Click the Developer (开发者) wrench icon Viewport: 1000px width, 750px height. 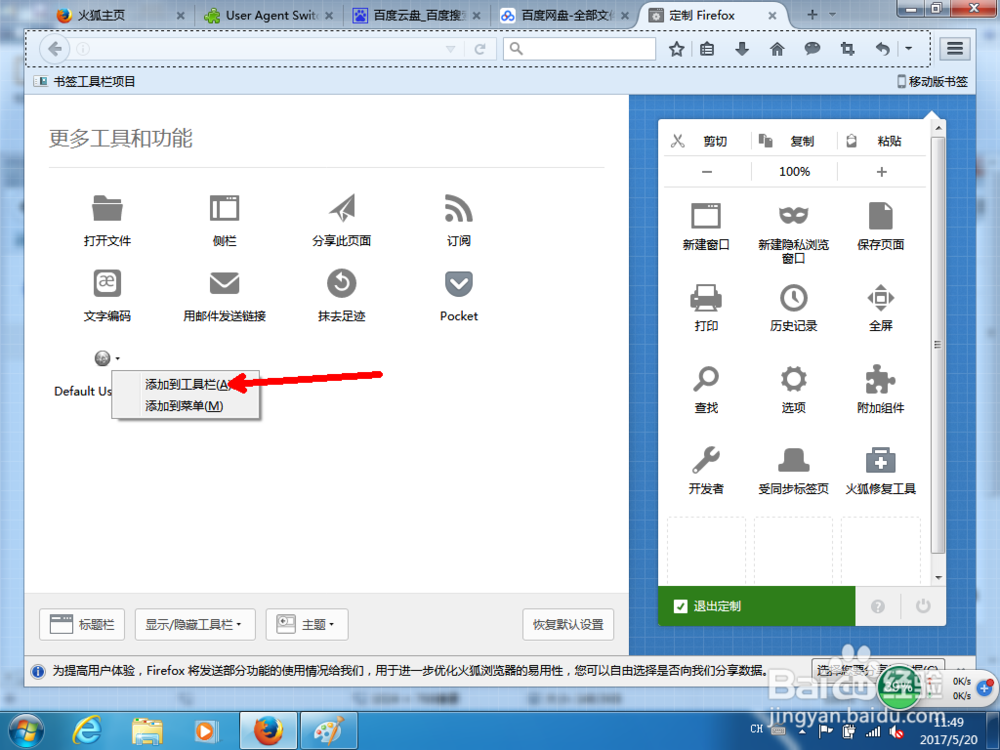[706, 459]
